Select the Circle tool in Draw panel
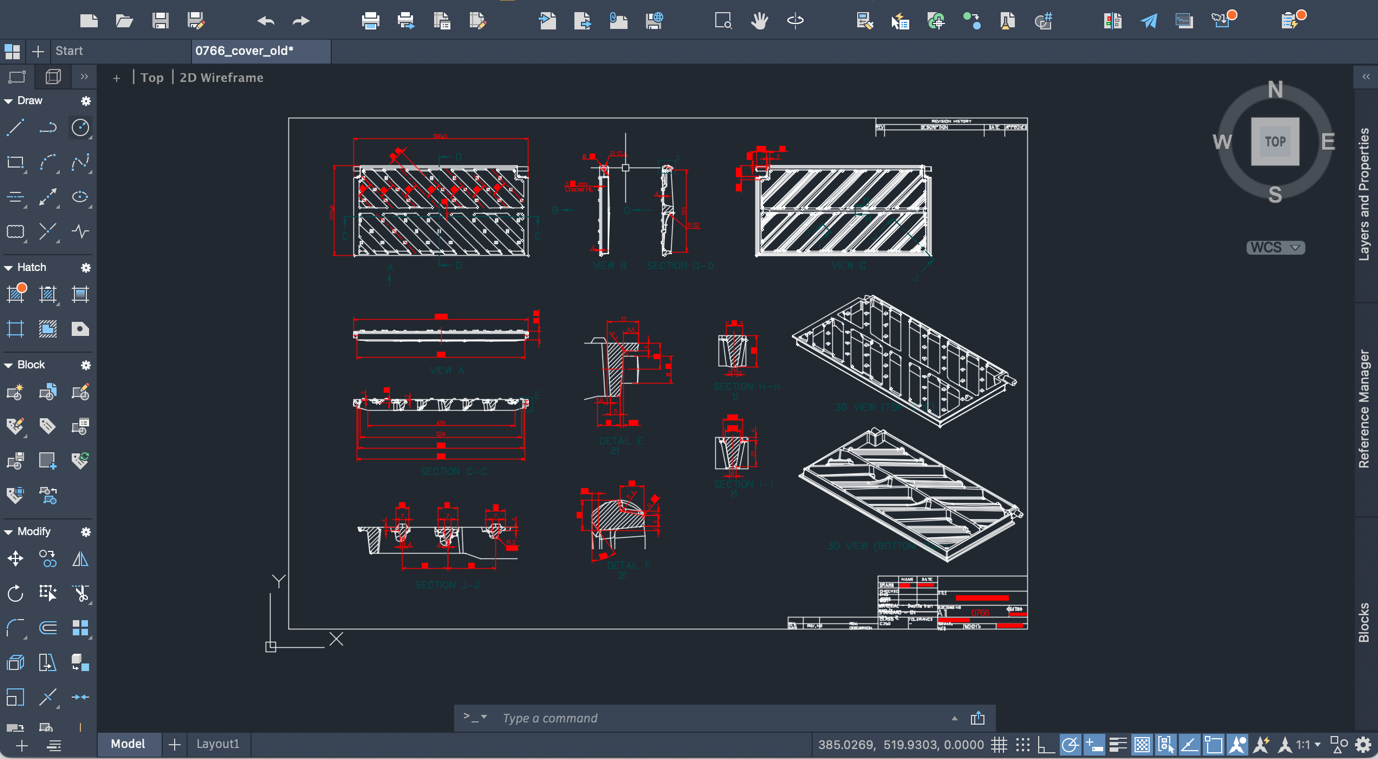The width and height of the screenshot is (1378, 759). coord(80,128)
